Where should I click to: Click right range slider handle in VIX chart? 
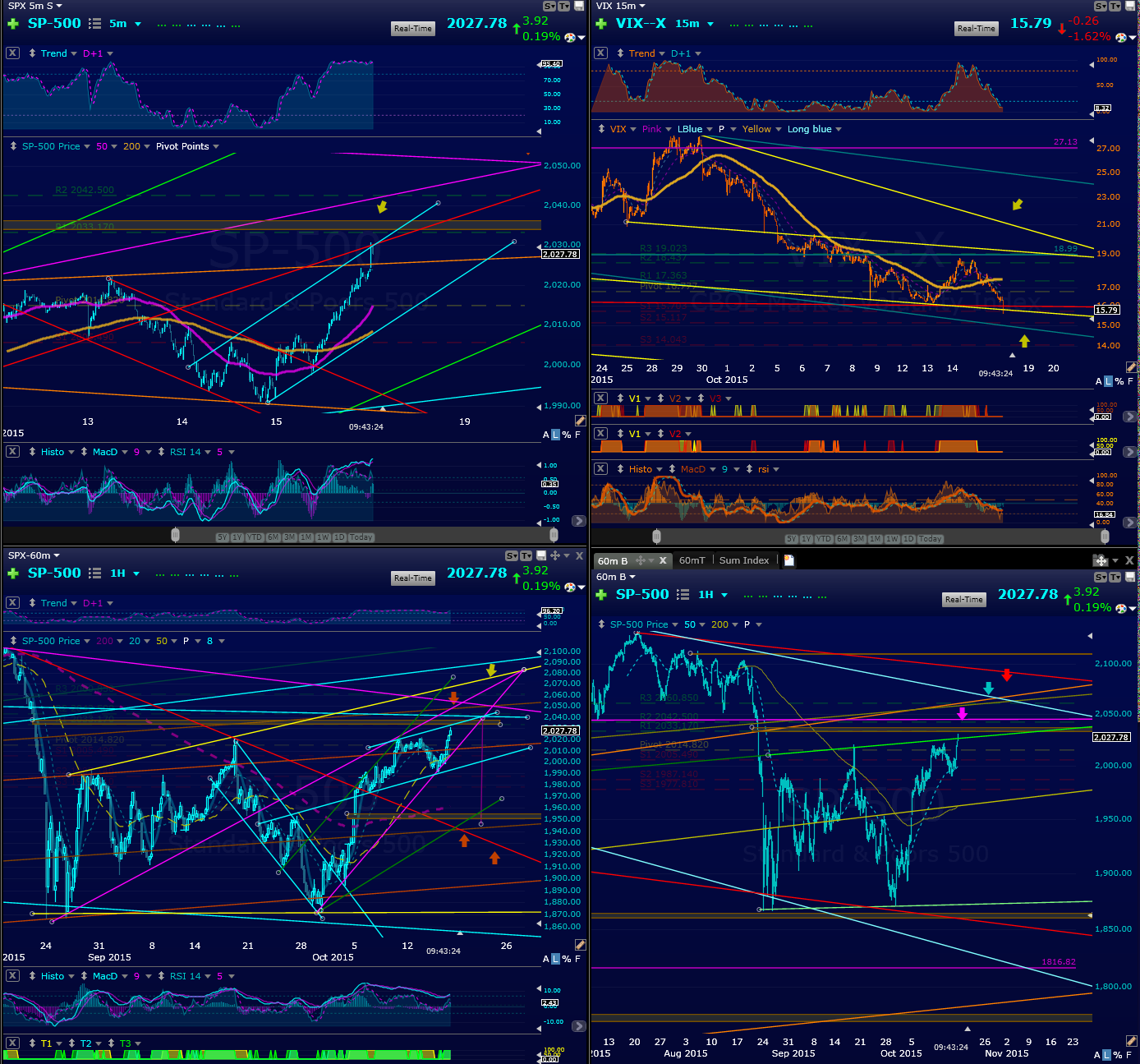click(1105, 537)
